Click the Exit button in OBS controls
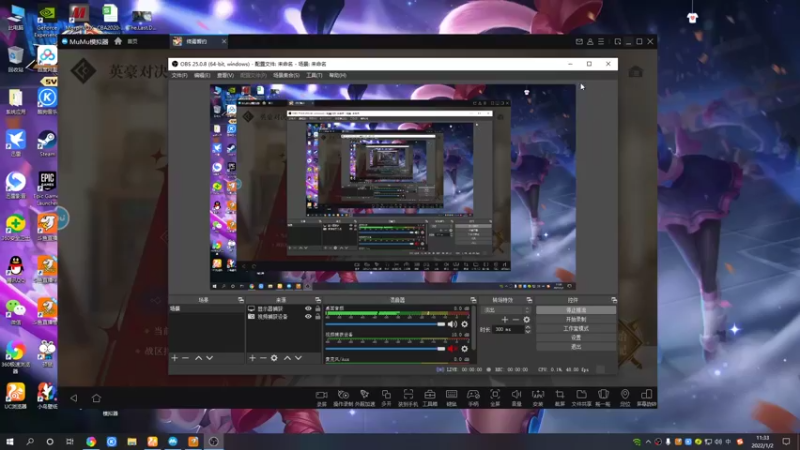800x450 pixels. pos(576,347)
